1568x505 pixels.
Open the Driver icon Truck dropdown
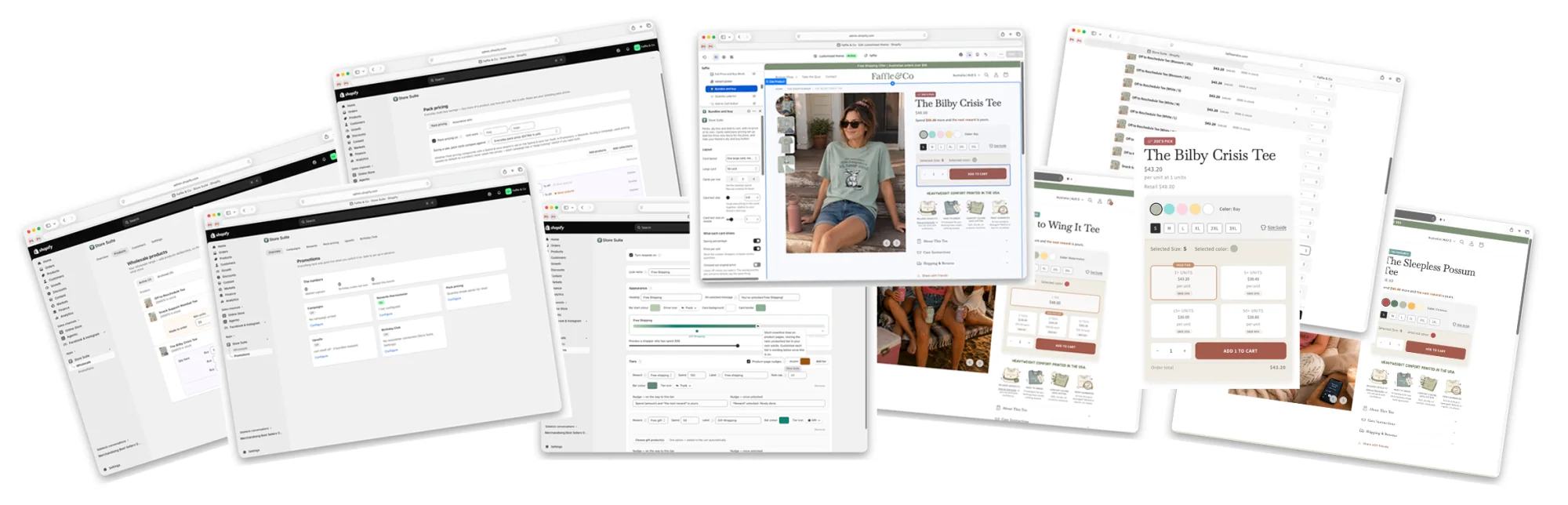688,307
